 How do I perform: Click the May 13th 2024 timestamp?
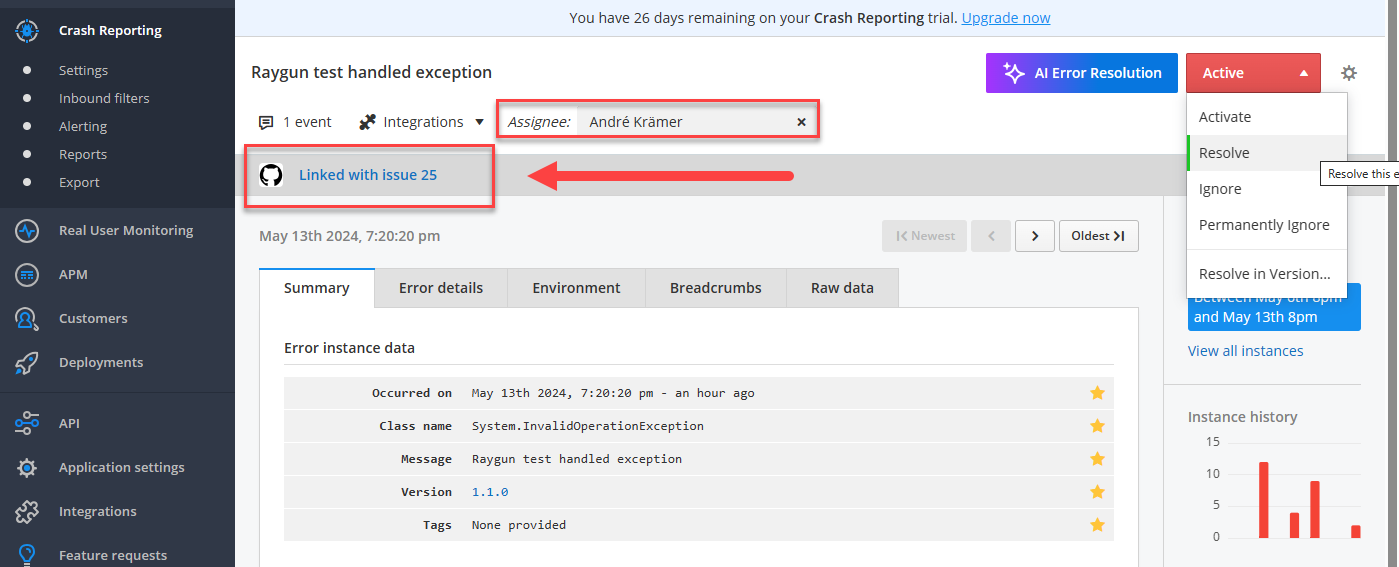(349, 236)
